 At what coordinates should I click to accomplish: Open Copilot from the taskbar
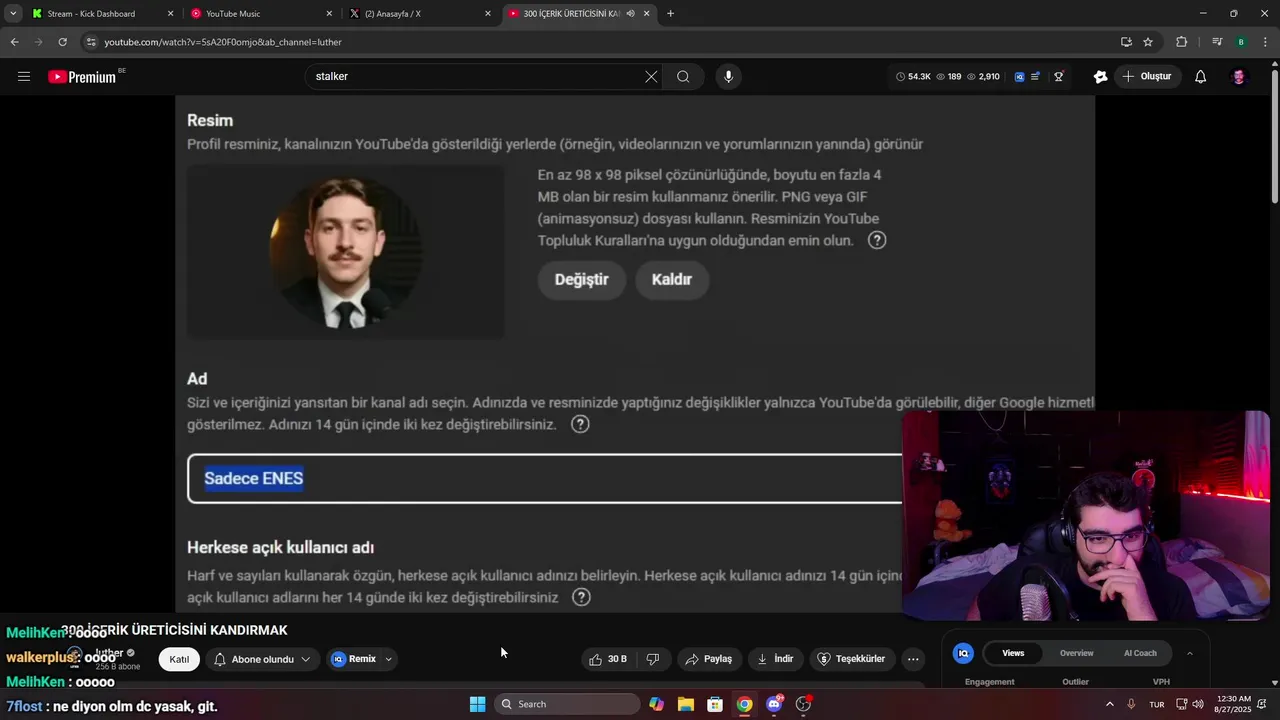coord(656,704)
